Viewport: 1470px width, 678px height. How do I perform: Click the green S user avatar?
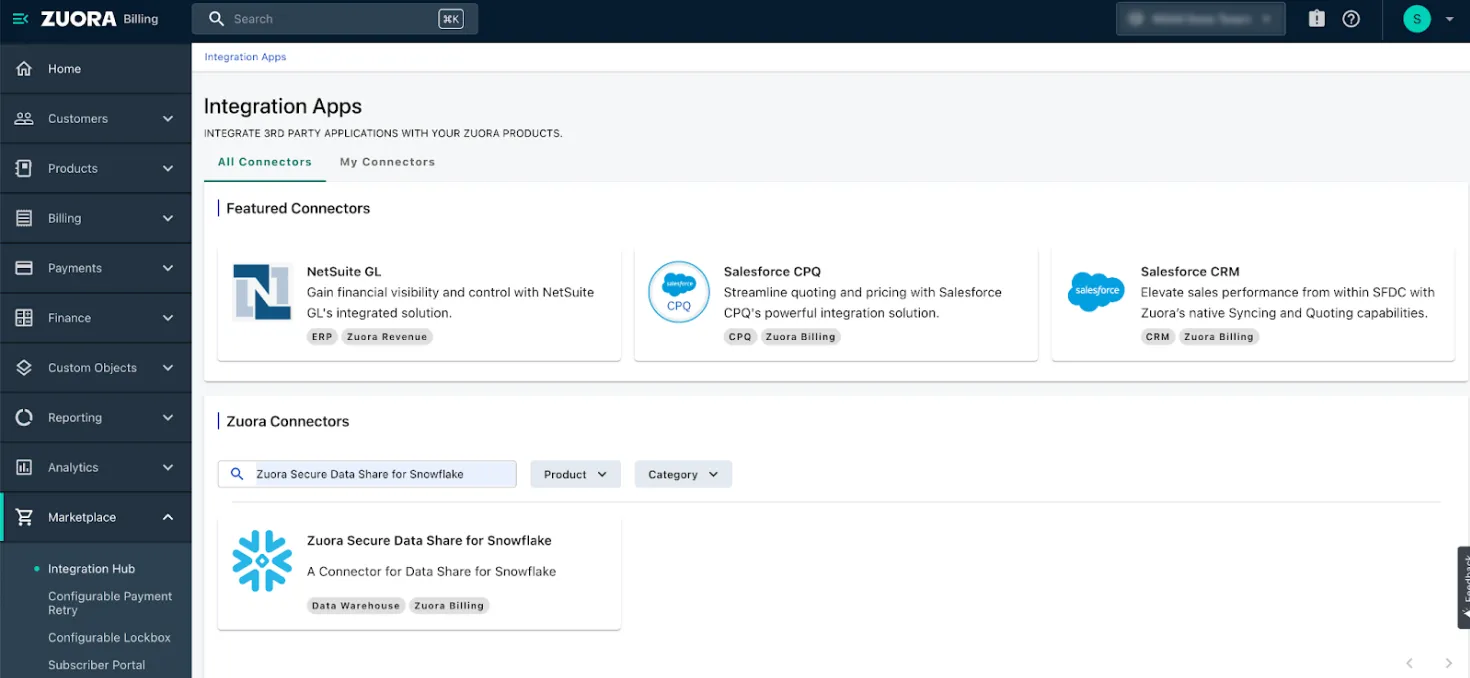(1417, 19)
